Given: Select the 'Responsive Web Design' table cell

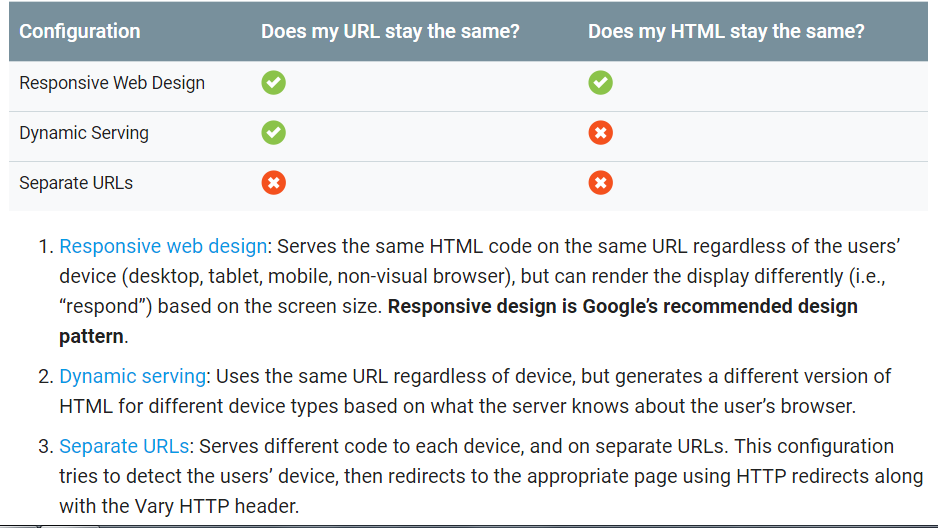Looking at the screenshot, I should pyautogui.click(x=112, y=83).
